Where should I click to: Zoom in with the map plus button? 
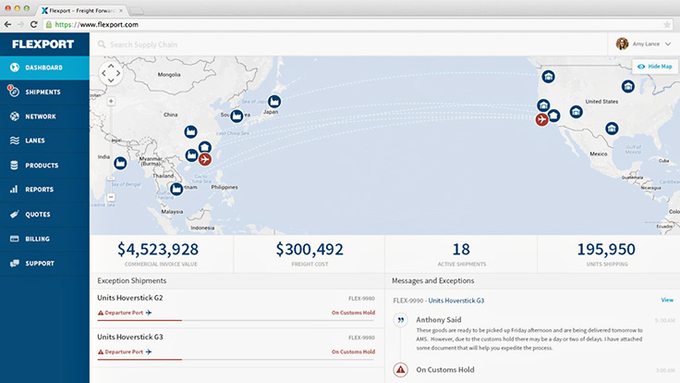point(111,101)
